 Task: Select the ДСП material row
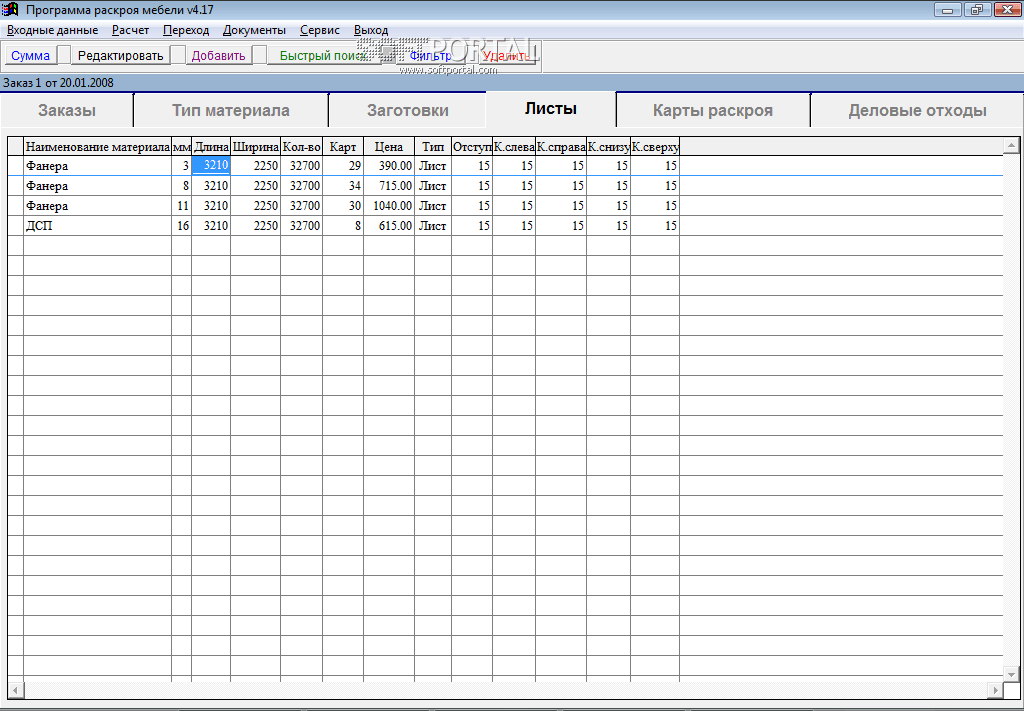point(505,226)
